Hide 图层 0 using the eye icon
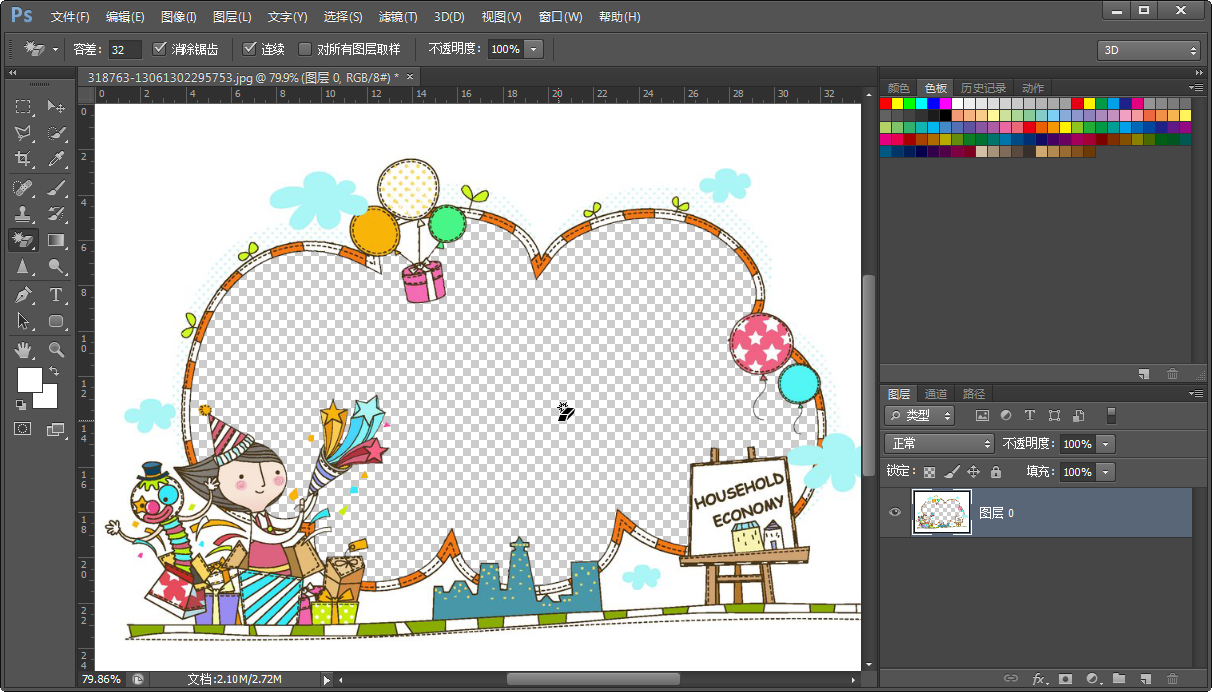 point(895,513)
